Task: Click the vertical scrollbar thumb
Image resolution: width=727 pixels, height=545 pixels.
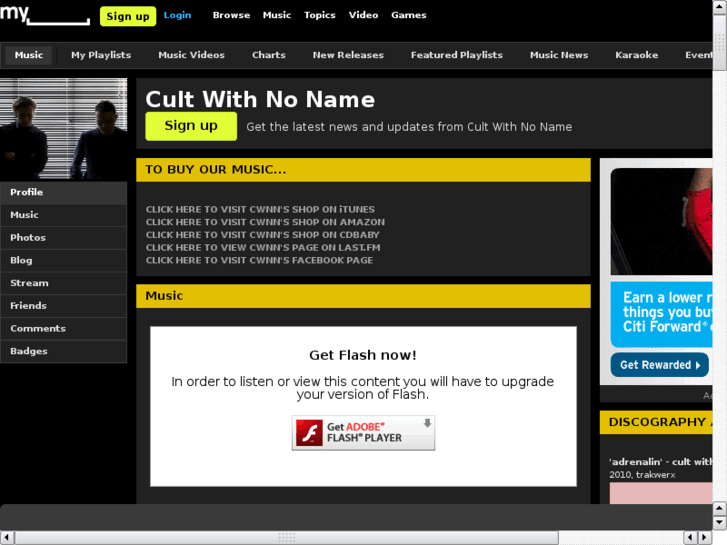Action: (x=720, y=44)
